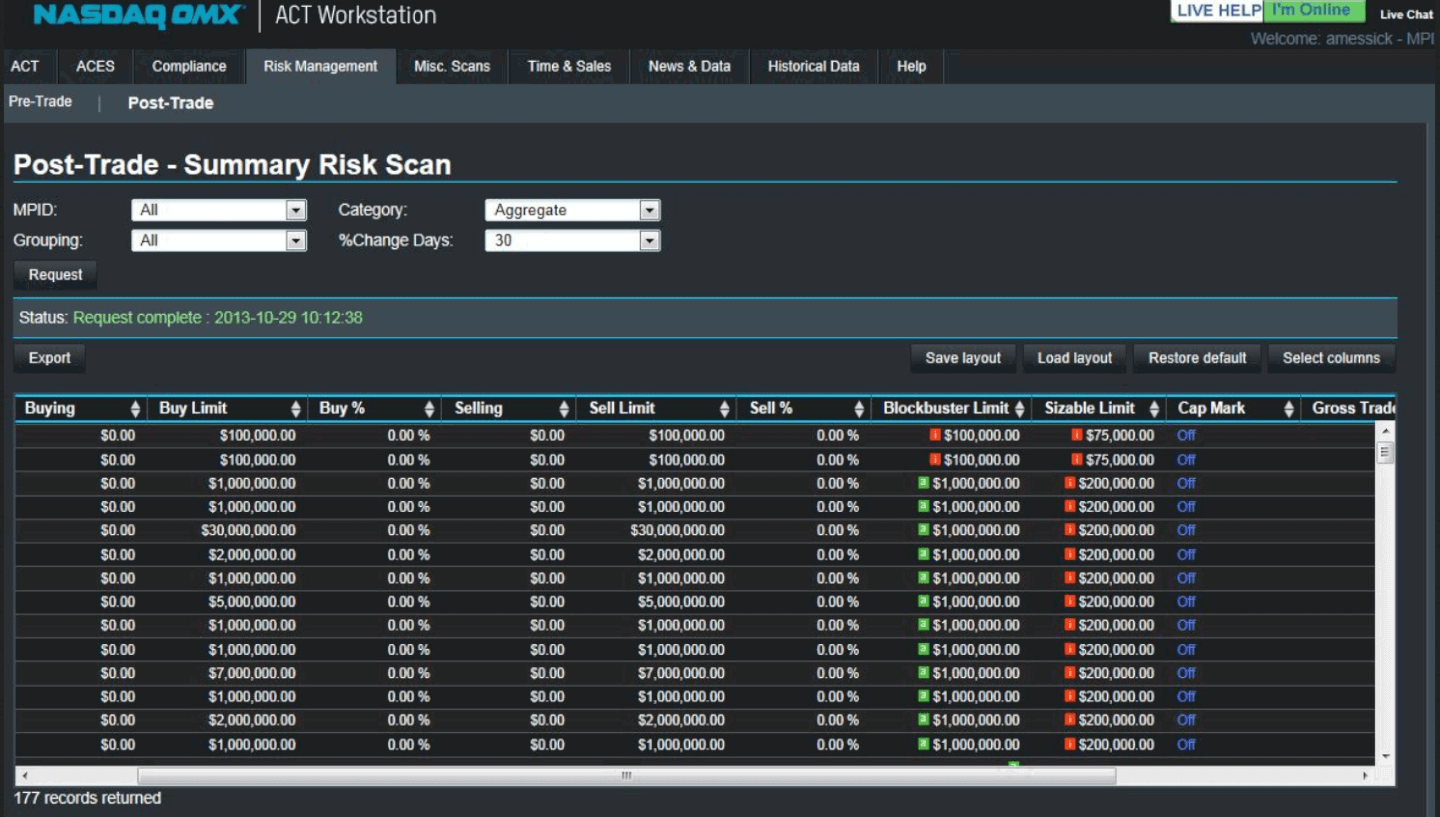Click the $7,000,000.00 Sell Limit cell
The height and width of the screenshot is (817, 1440).
point(656,673)
